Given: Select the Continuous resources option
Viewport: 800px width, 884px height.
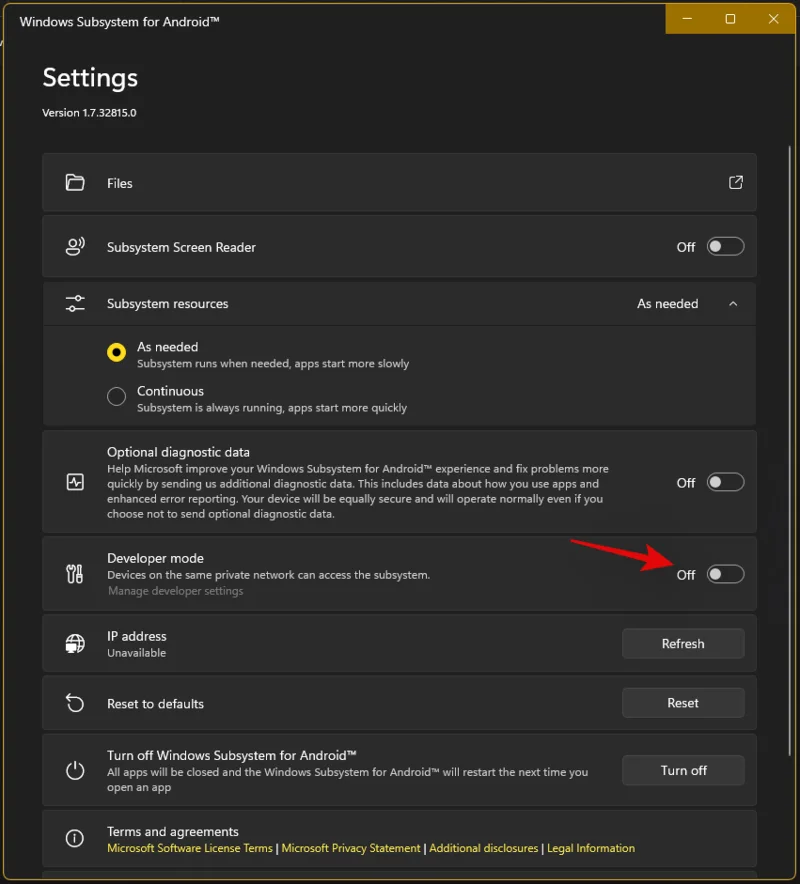Looking at the screenshot, I should (116, 396).
